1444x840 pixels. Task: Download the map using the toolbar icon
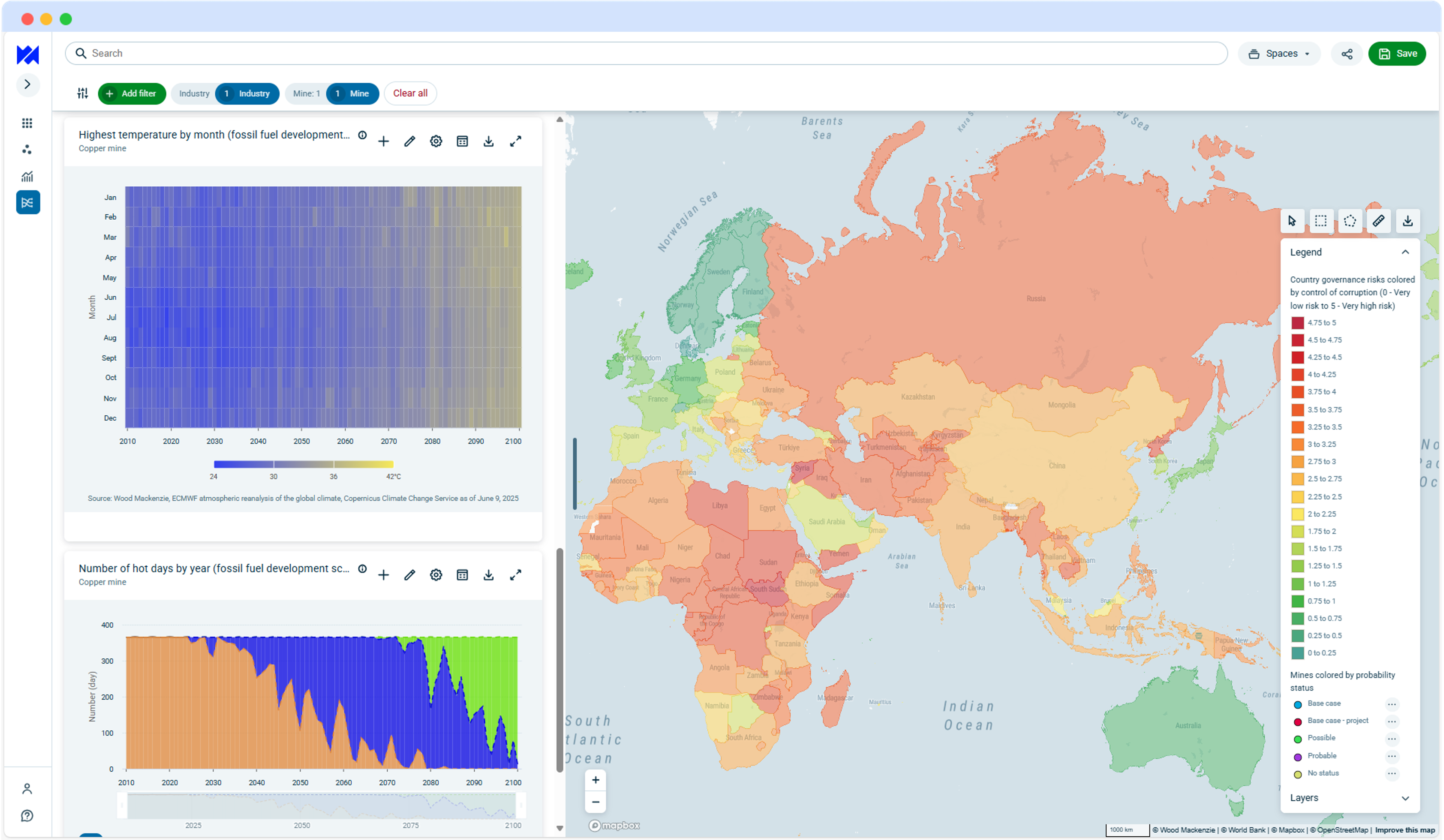tap(1407, 221)
